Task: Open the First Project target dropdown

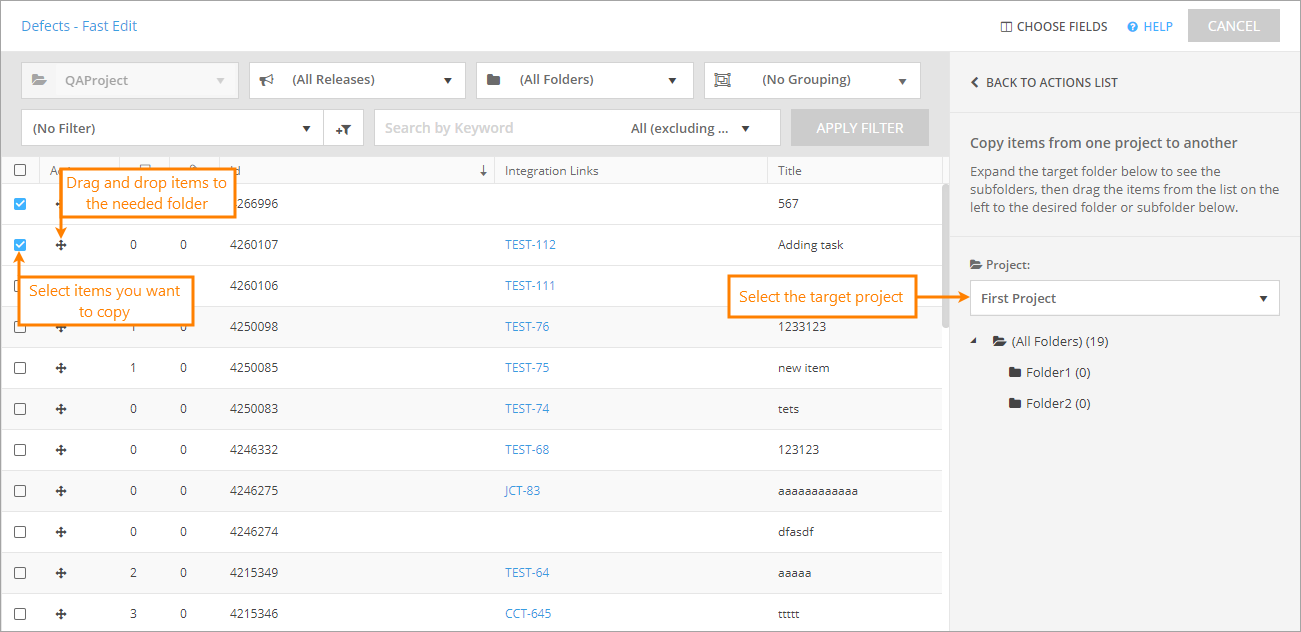Action: pos(1124,298)
